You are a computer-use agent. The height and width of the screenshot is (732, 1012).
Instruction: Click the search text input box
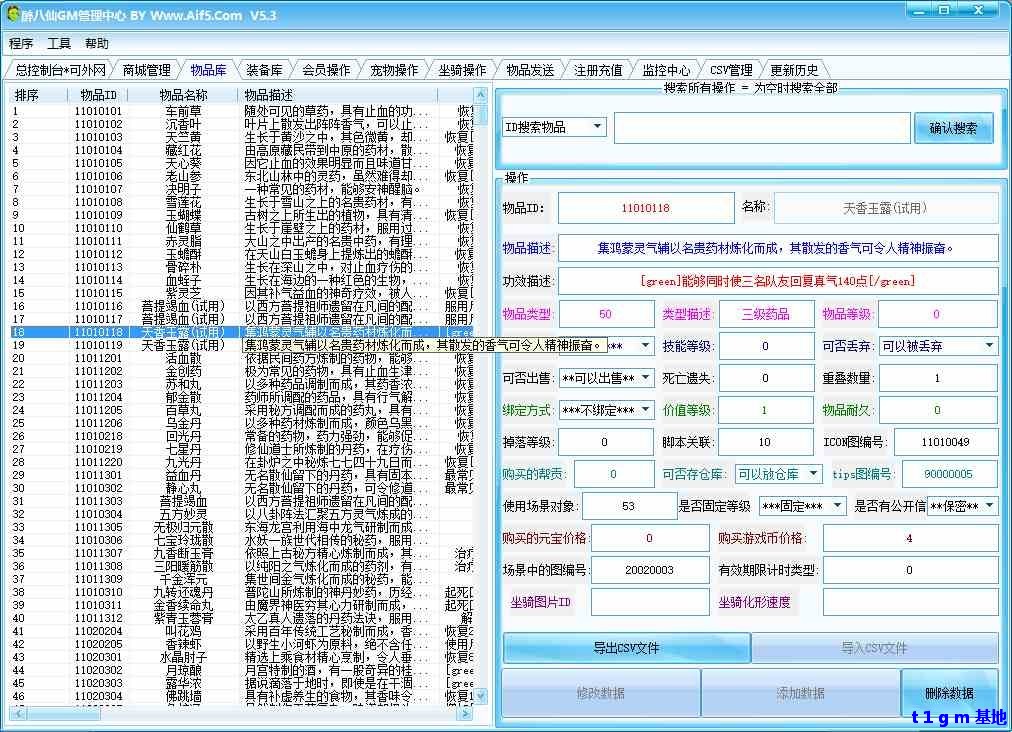point(760,128)
